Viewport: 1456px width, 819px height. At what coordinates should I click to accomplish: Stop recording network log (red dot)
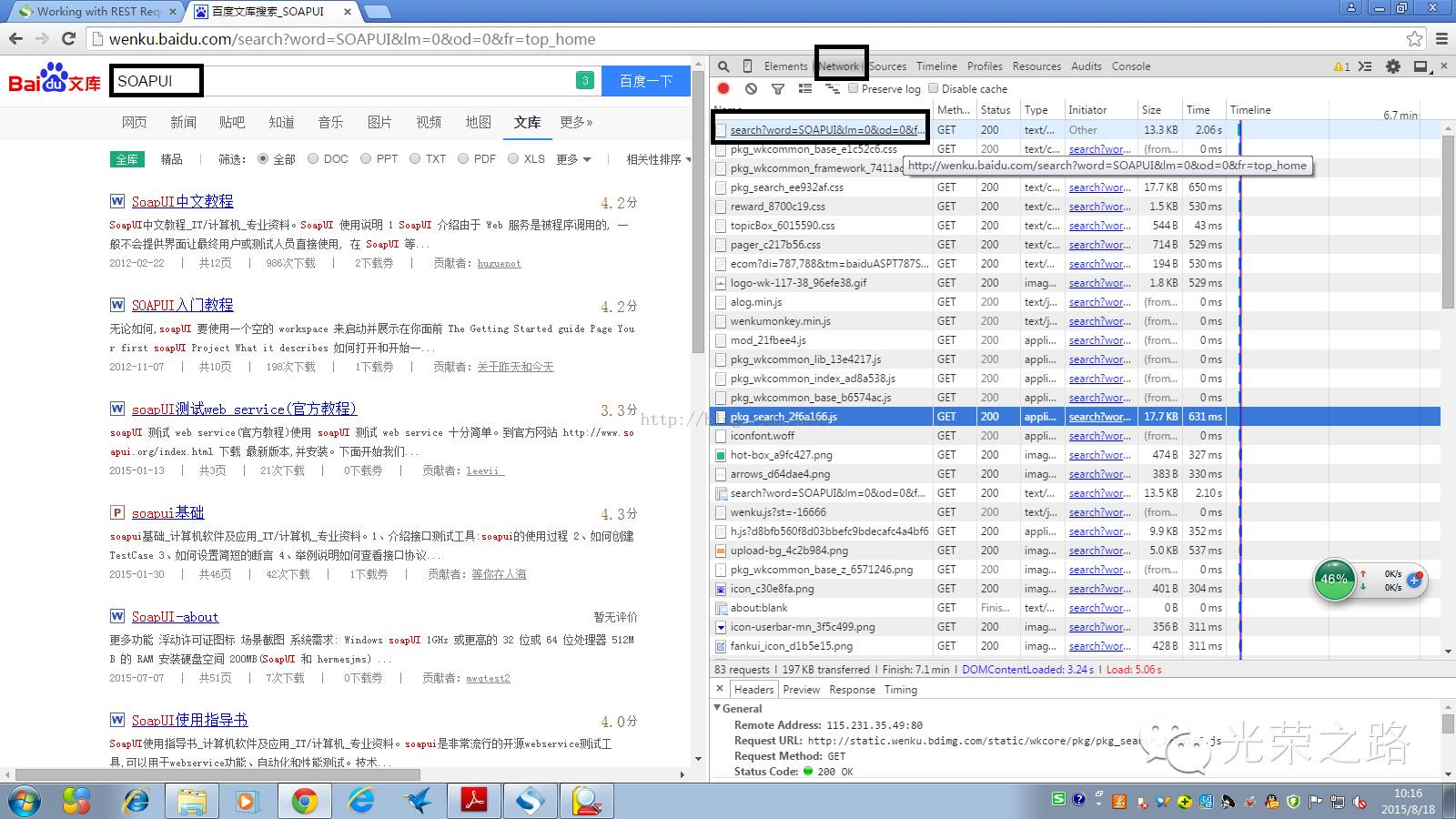point(723,88)
